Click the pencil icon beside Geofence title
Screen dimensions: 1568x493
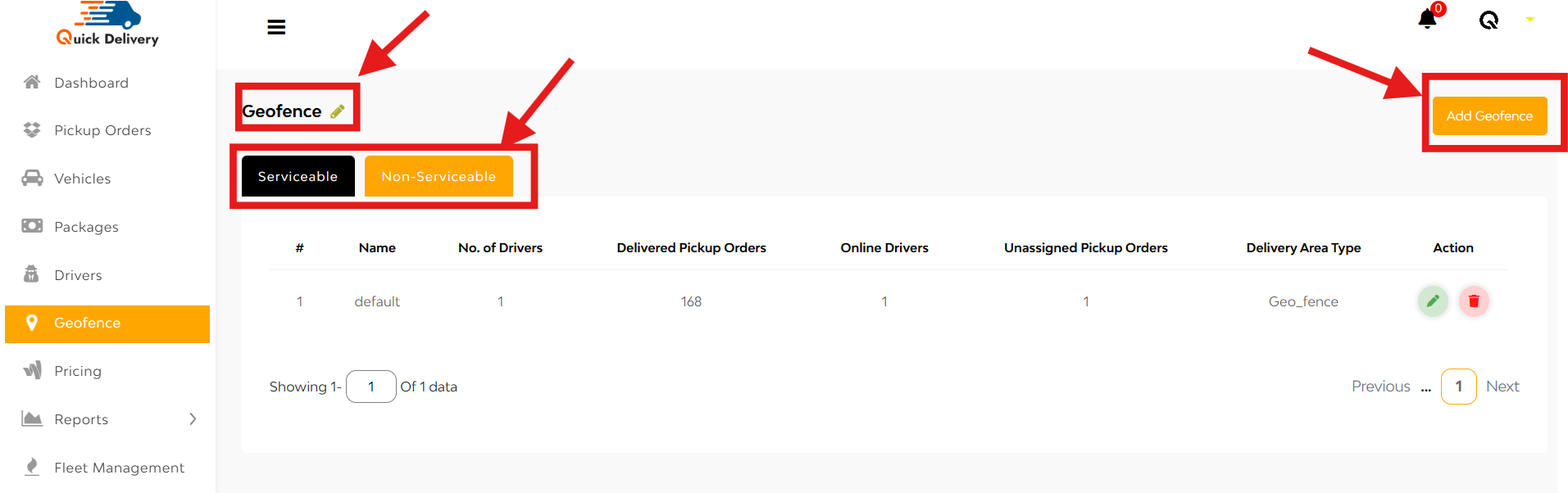[x=337, y=111]
